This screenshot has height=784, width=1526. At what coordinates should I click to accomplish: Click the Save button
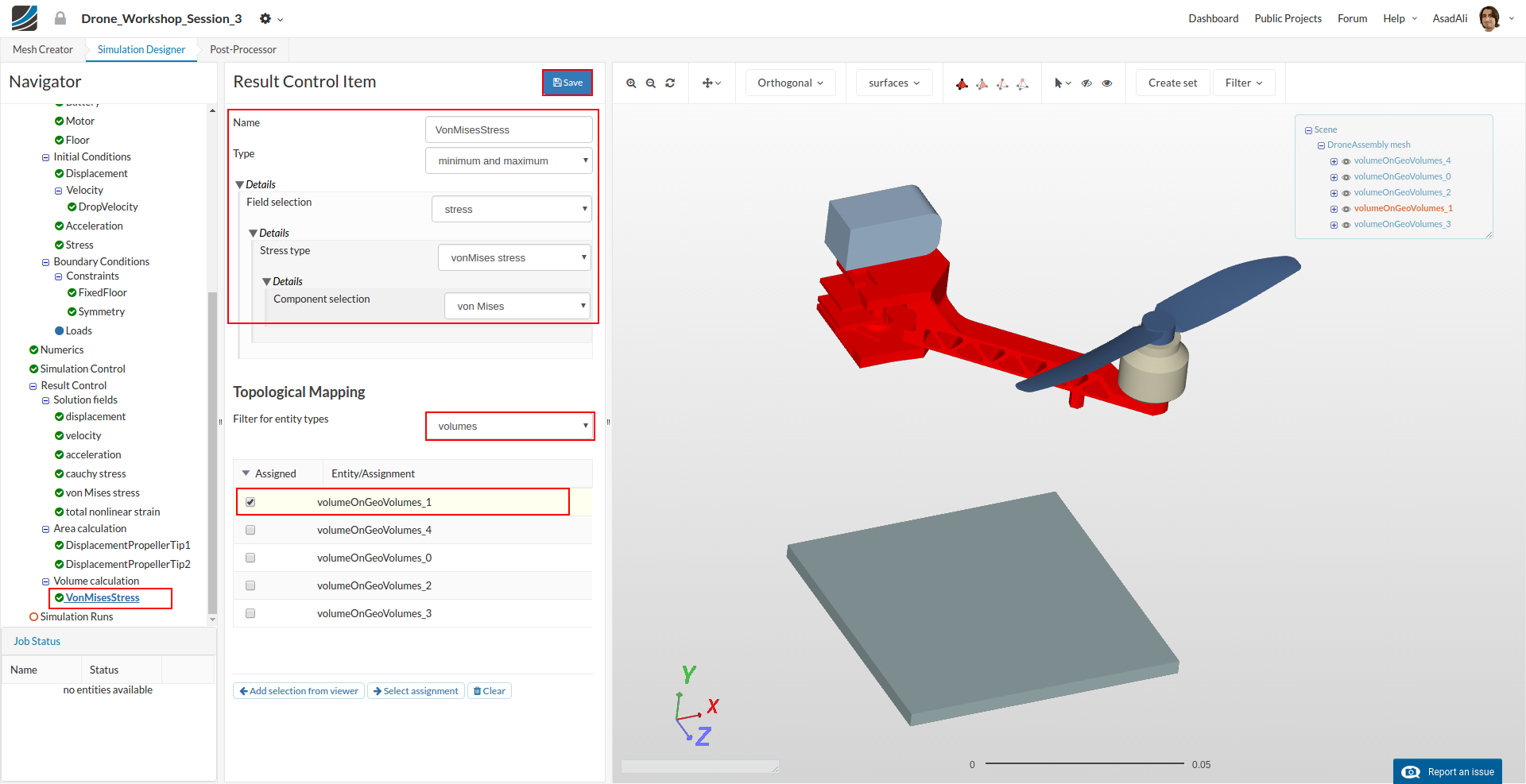[x=567, y=83]
